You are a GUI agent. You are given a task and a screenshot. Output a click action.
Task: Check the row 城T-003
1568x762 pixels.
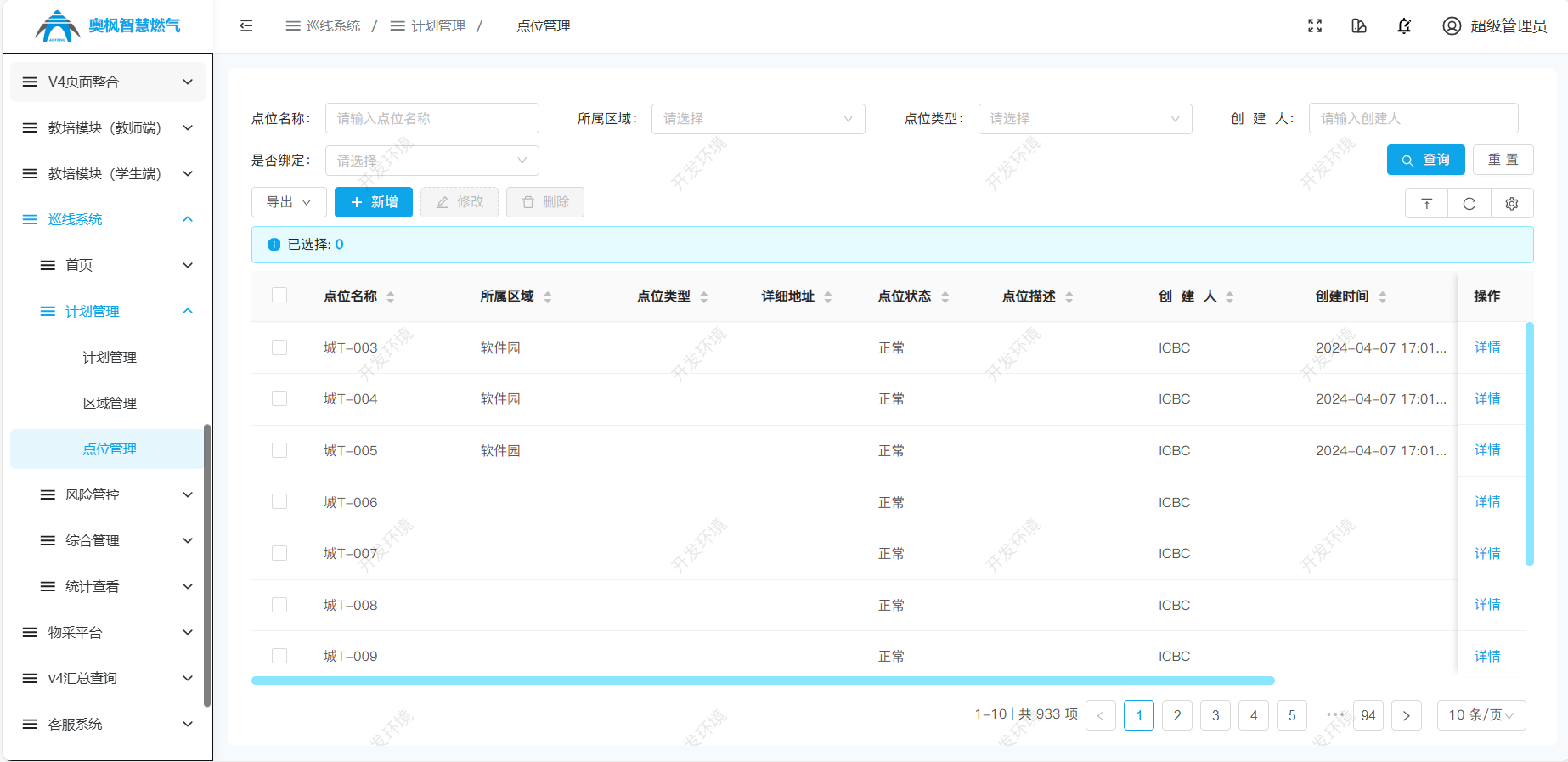coord(279,347)
